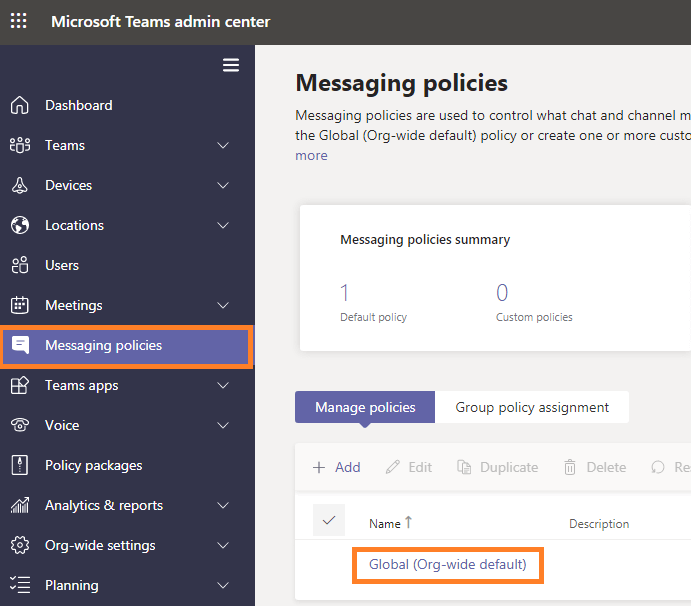Image resolution: width=691 pixels, height=606 pixels.
Task: Click the Org-wide settings gear icon
Action: (x=20, y=545)
